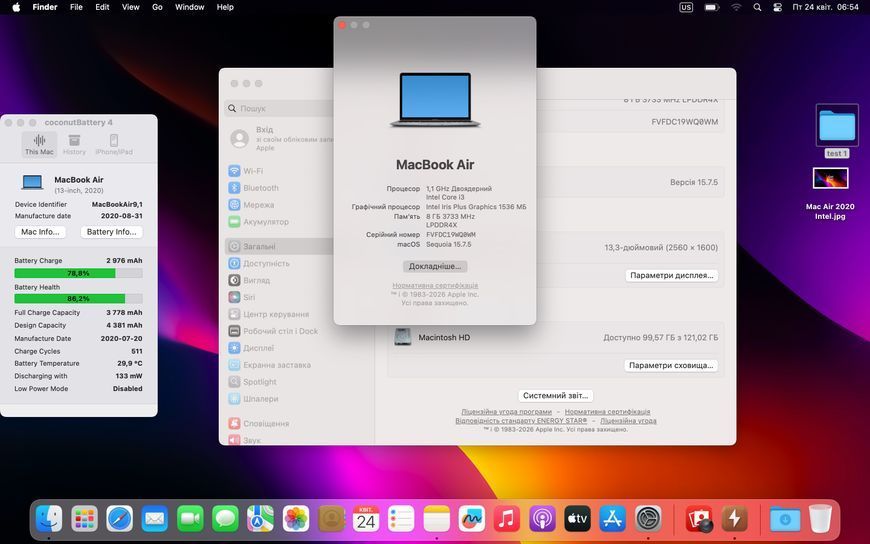870x544 pixels.
Task: Open the Apple menu
Action: 16,7
